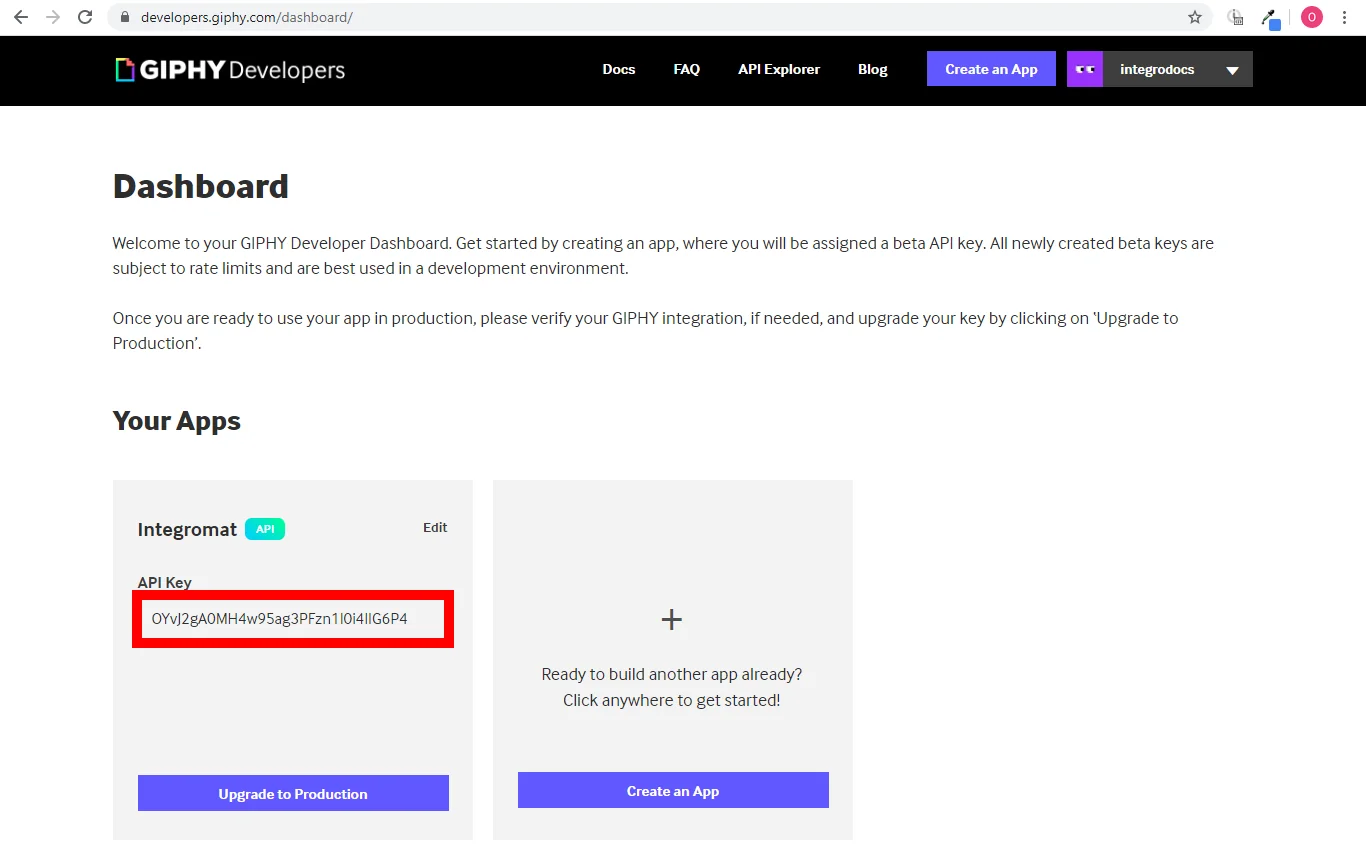Bookmark this page with the star icon
The height and width of the screenshot is (852, 1366).
pos(1195,17)
